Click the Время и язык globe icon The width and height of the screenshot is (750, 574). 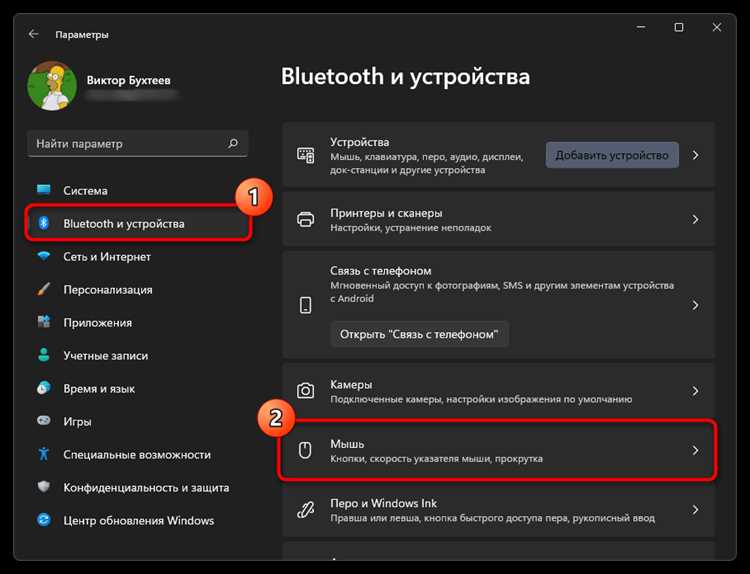point(44,388)
